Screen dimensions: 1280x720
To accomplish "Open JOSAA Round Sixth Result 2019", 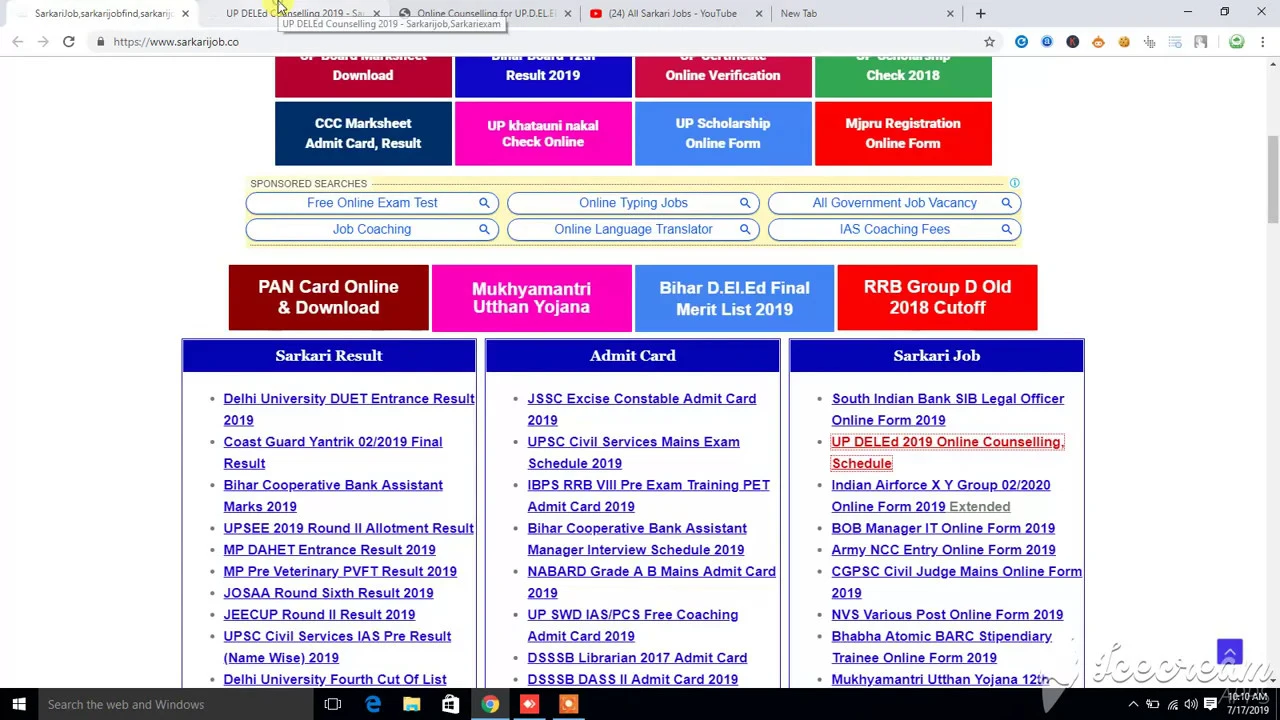I will pos(328,593).
